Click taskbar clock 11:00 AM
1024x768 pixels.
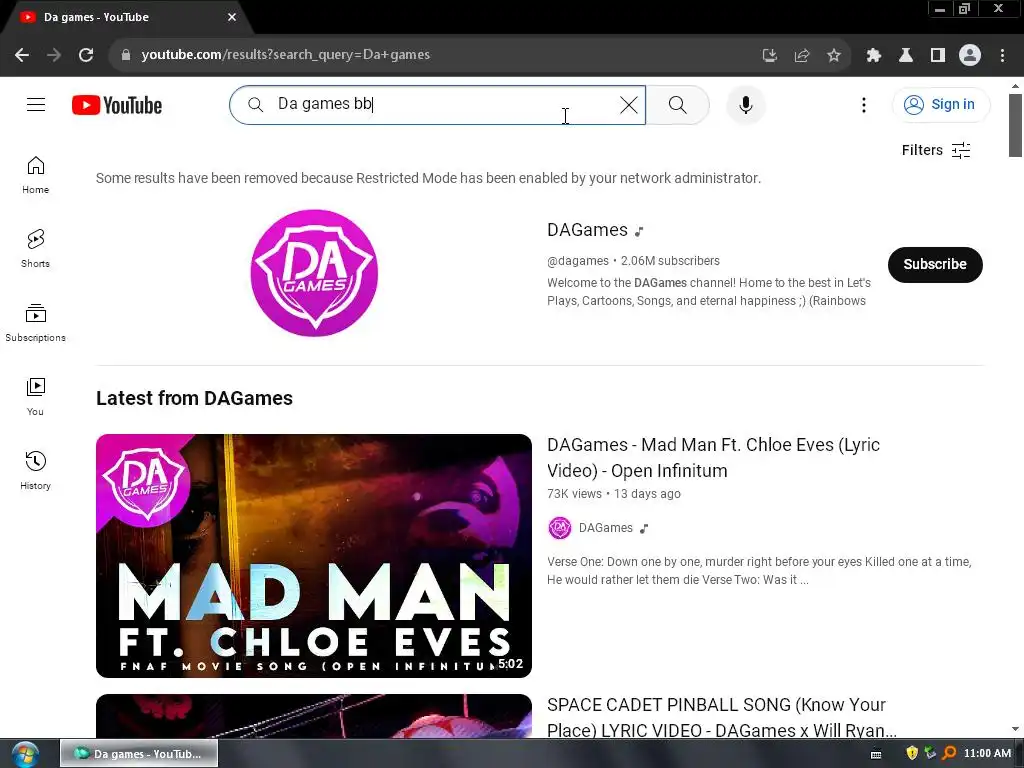pos(987,754)
